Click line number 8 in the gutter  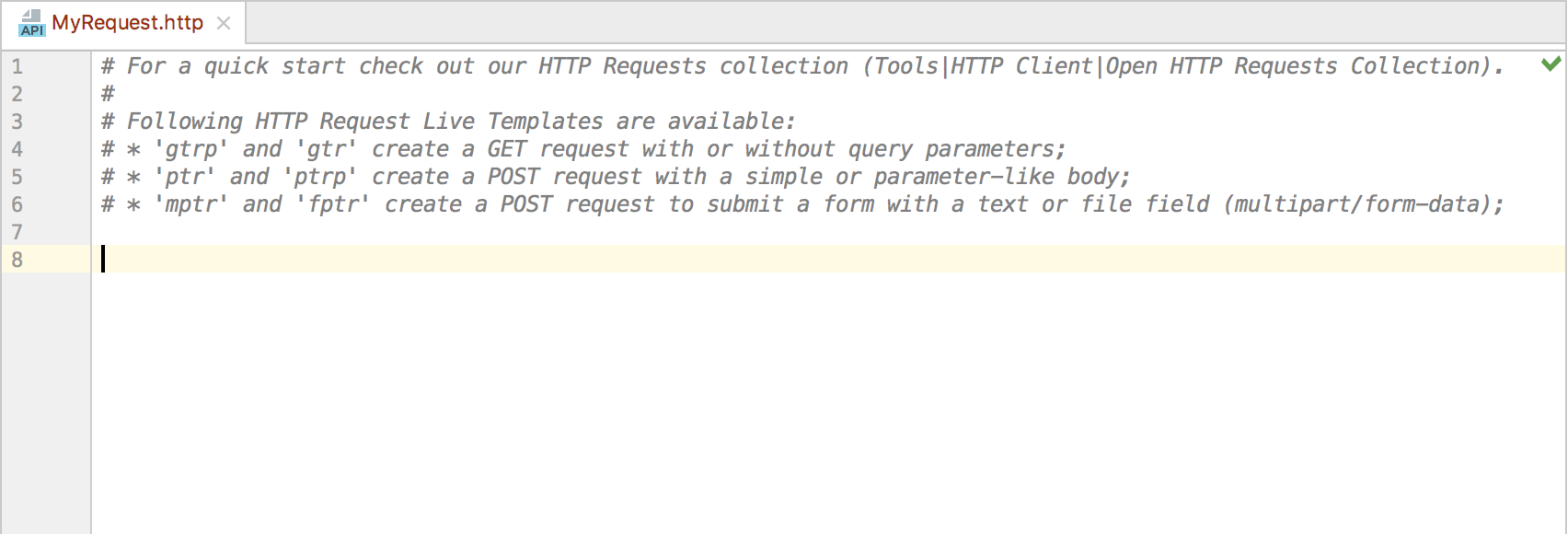(17, 260)
